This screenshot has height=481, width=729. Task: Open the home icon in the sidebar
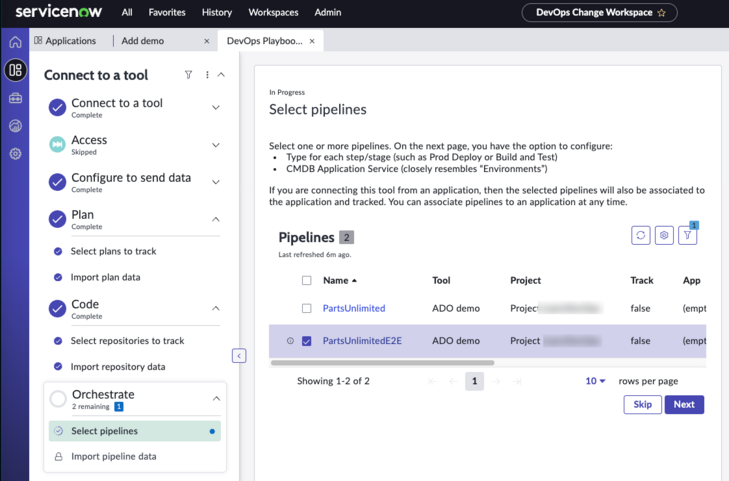click(x=15, y=42)
